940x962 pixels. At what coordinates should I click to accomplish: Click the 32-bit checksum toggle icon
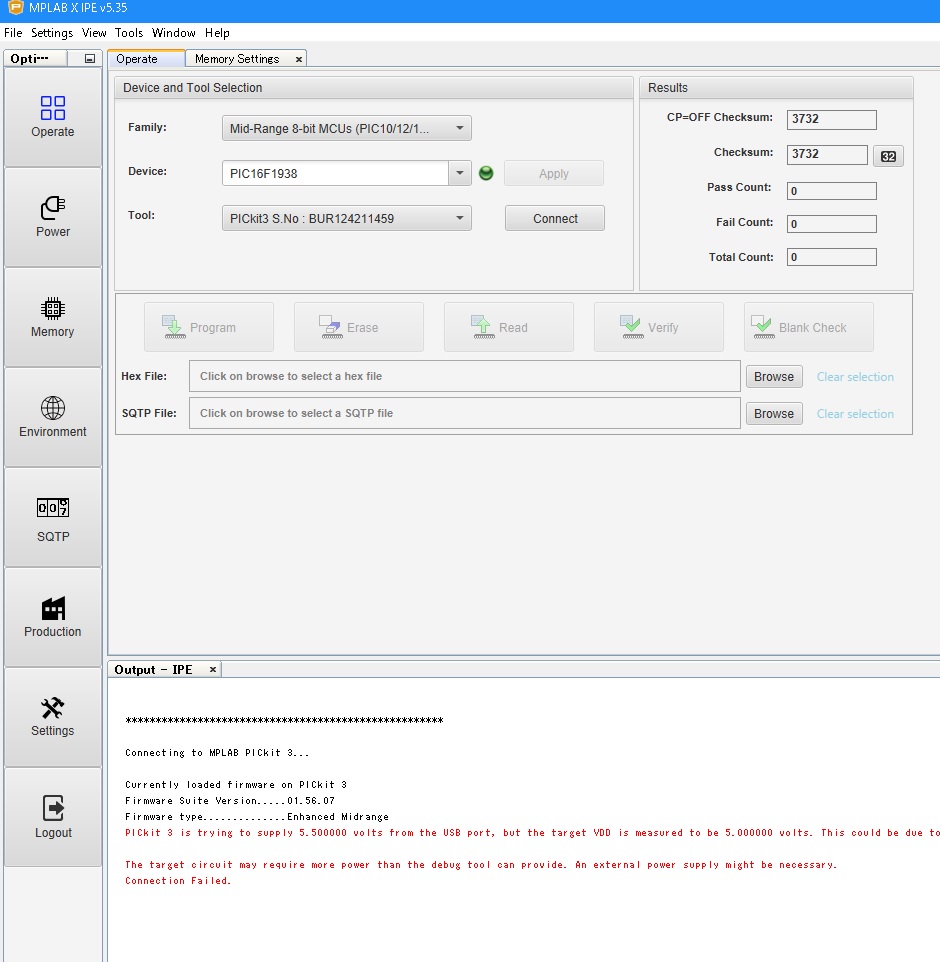tap(888, 156)
